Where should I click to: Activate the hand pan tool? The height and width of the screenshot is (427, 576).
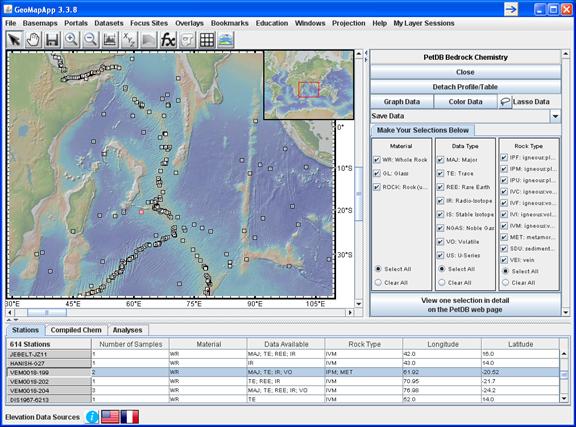tap(33, 40)
